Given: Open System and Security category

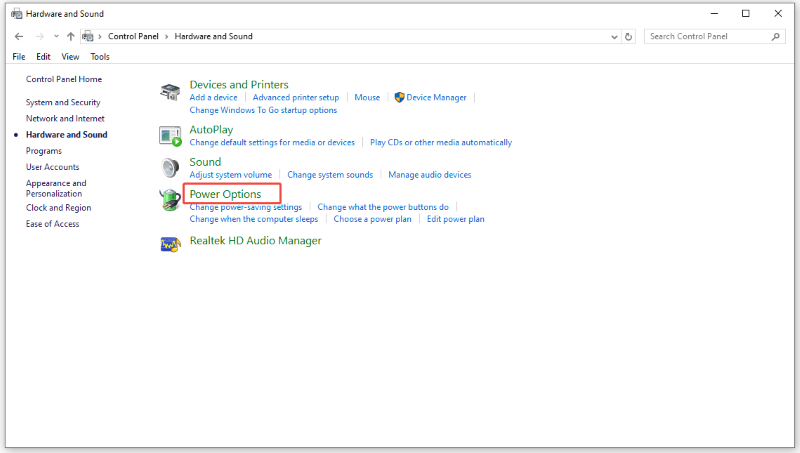Looking at the screenshot, I should click(x=63, y=102).
